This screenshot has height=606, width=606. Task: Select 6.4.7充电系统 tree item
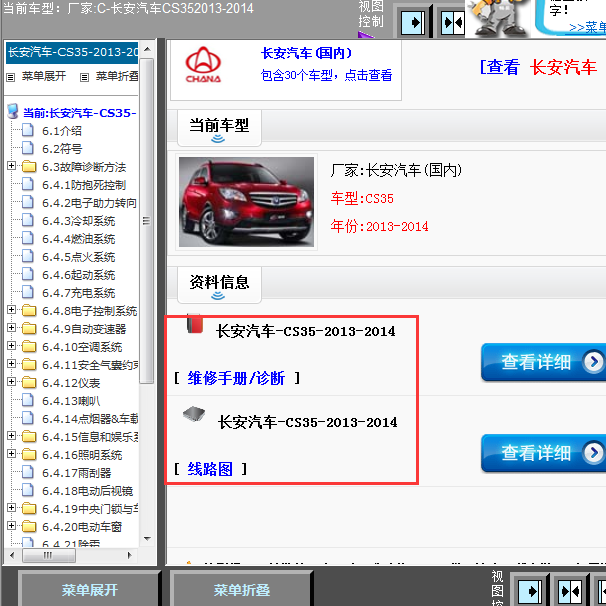(78, 293)
